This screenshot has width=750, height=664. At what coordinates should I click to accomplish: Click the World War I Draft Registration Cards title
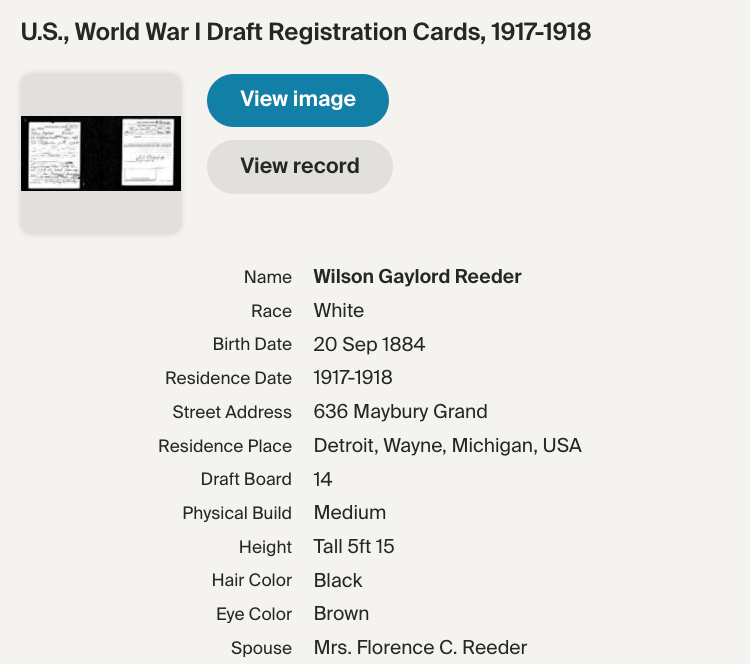click(x=306, y=32)
